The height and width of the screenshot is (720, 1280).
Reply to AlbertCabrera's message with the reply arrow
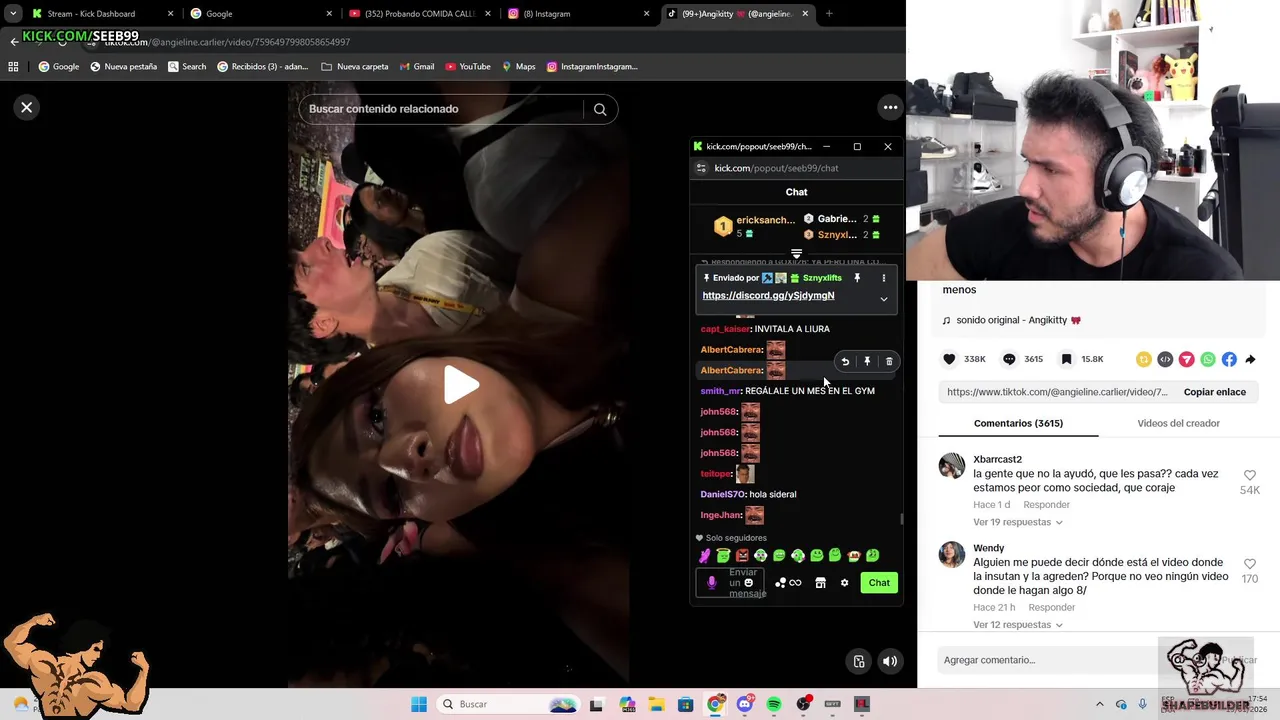[x=845, y=362]
